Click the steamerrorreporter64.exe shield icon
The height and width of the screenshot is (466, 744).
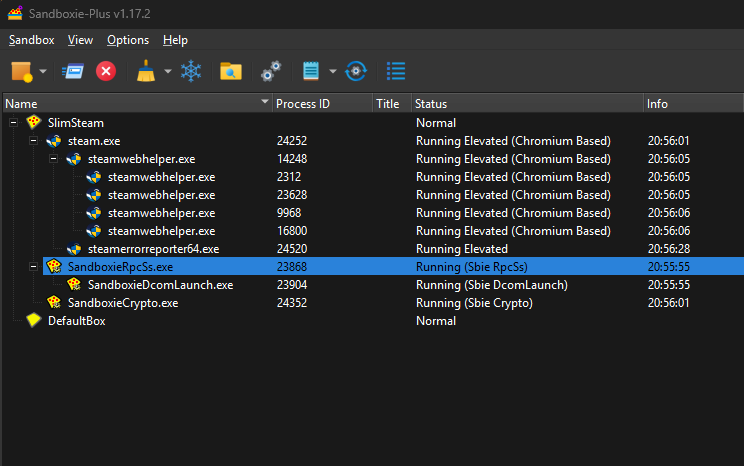74,249
